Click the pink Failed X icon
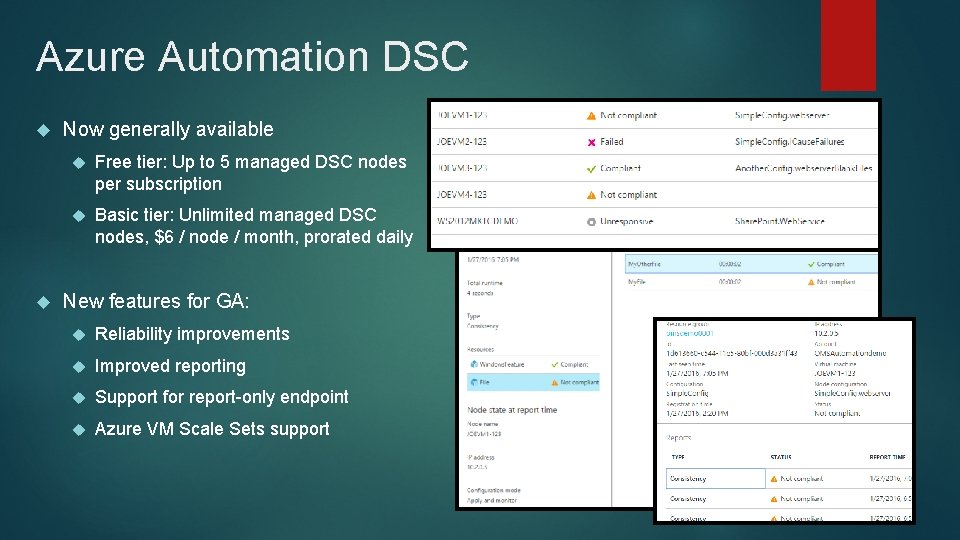 click(x=591, y=142)
